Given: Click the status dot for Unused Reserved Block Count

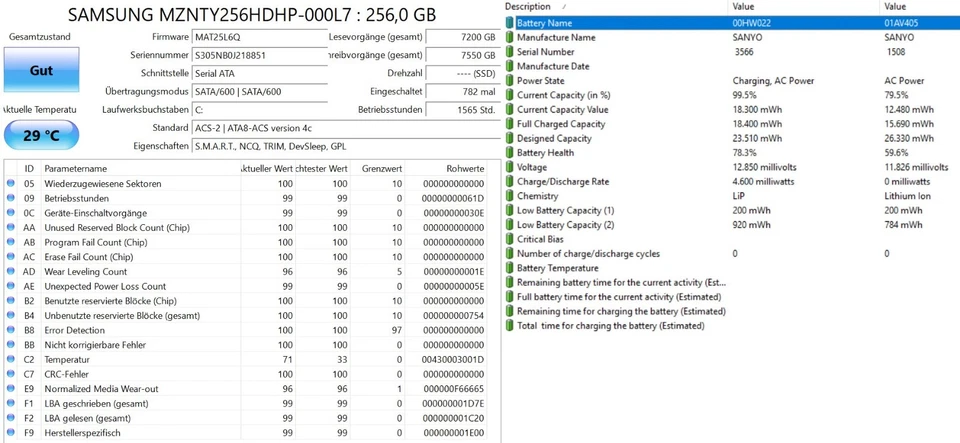Looking at the screenshot, I should [10, 228].
